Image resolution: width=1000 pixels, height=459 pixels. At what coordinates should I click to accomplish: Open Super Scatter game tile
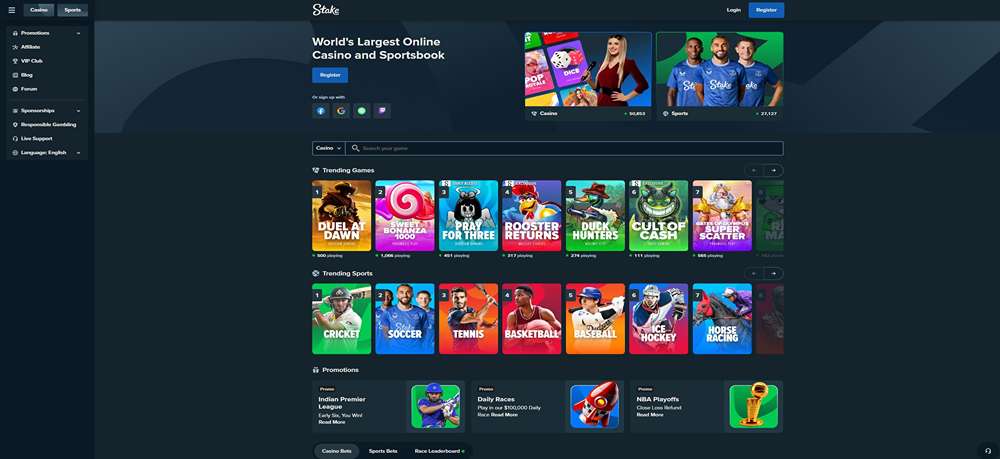pyautogui.click(x=722, y=215)
